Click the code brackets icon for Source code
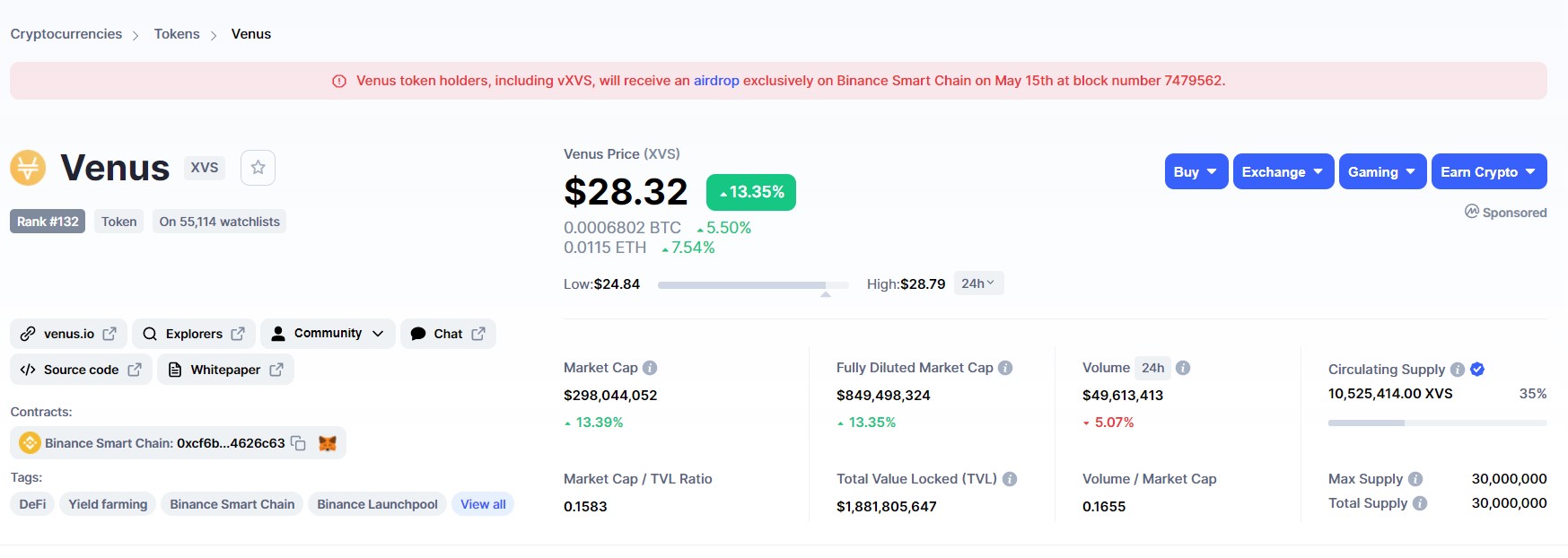This screenshot has width=1568, height=558. pyautogui.click(x=28, y=370)
